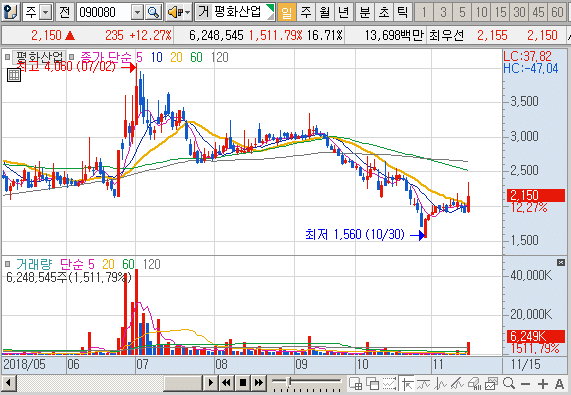This screenshot has height=395, width=571.
Task: Click the stock code field 090080
Action: point(103,12)
